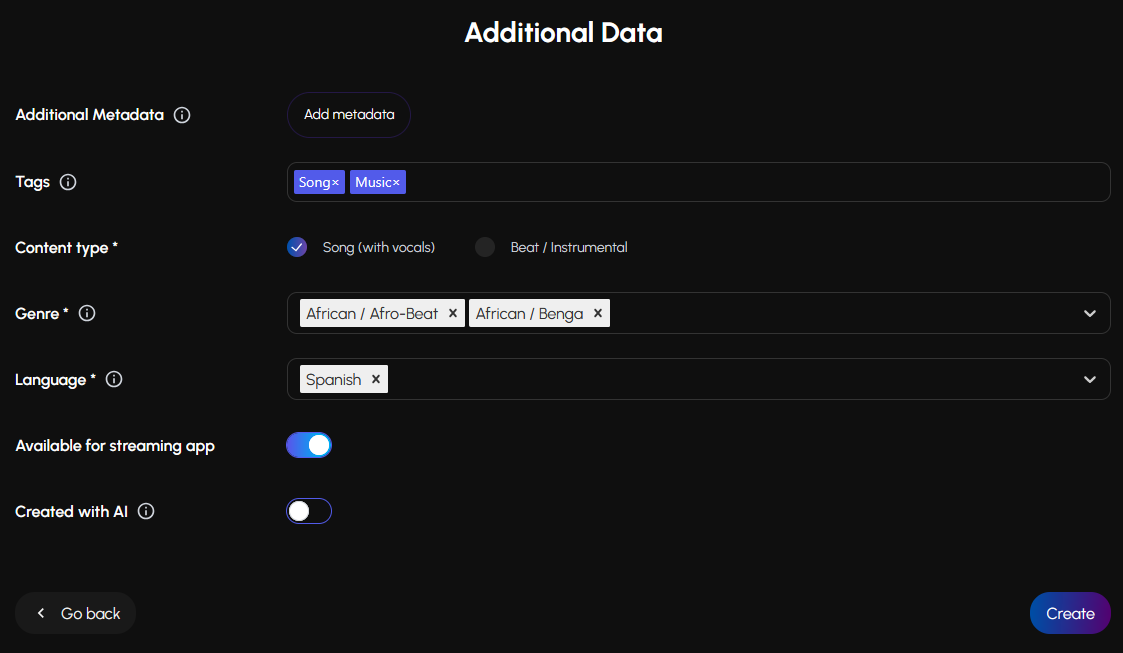This screenshot has width=1123, height=653.
Task: Click the info icon beside Tags
Action: (68, 182)
